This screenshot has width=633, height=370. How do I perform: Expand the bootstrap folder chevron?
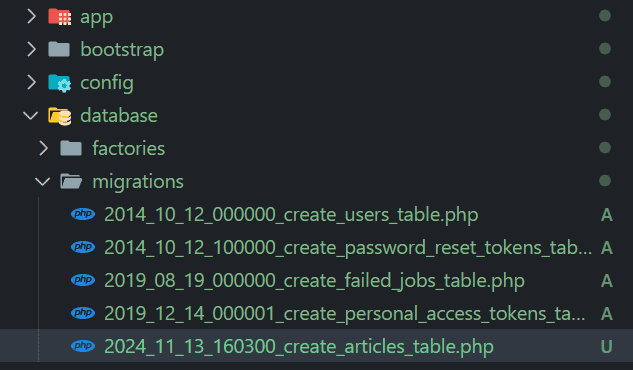31,49
